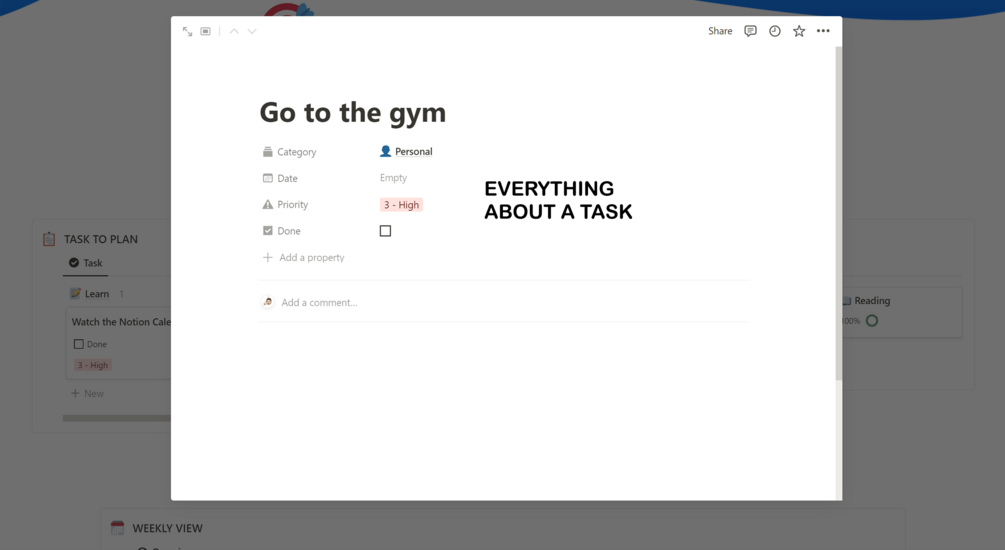
Task: Click the plus icon beside Add a property
Action: [267, 257]
